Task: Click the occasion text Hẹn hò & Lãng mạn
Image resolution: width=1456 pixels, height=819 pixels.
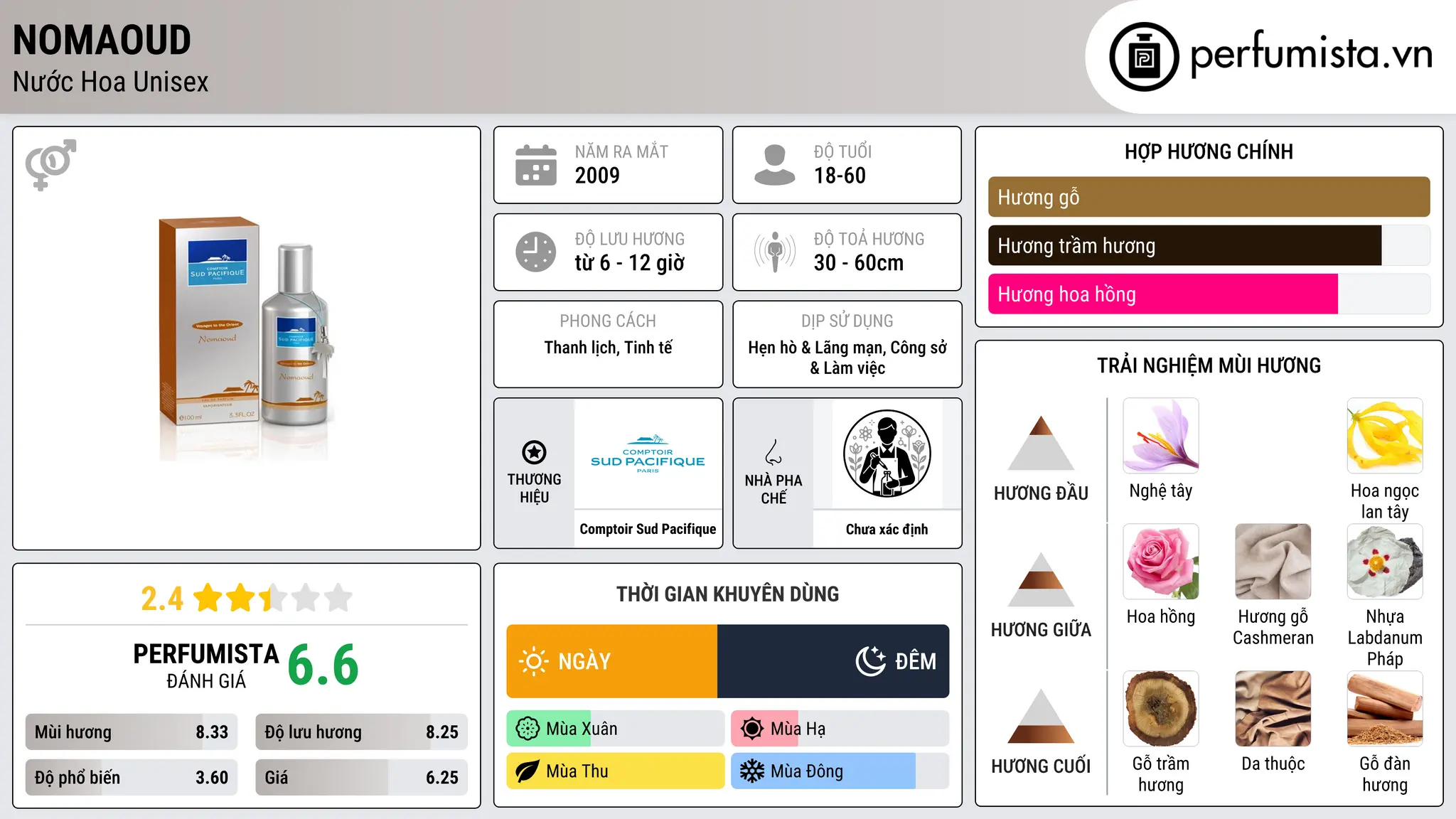Action: 813,348
